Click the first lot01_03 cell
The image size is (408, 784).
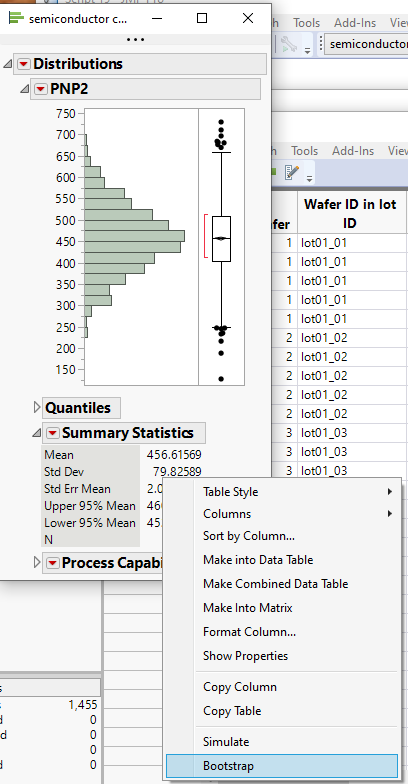[352, 432]
